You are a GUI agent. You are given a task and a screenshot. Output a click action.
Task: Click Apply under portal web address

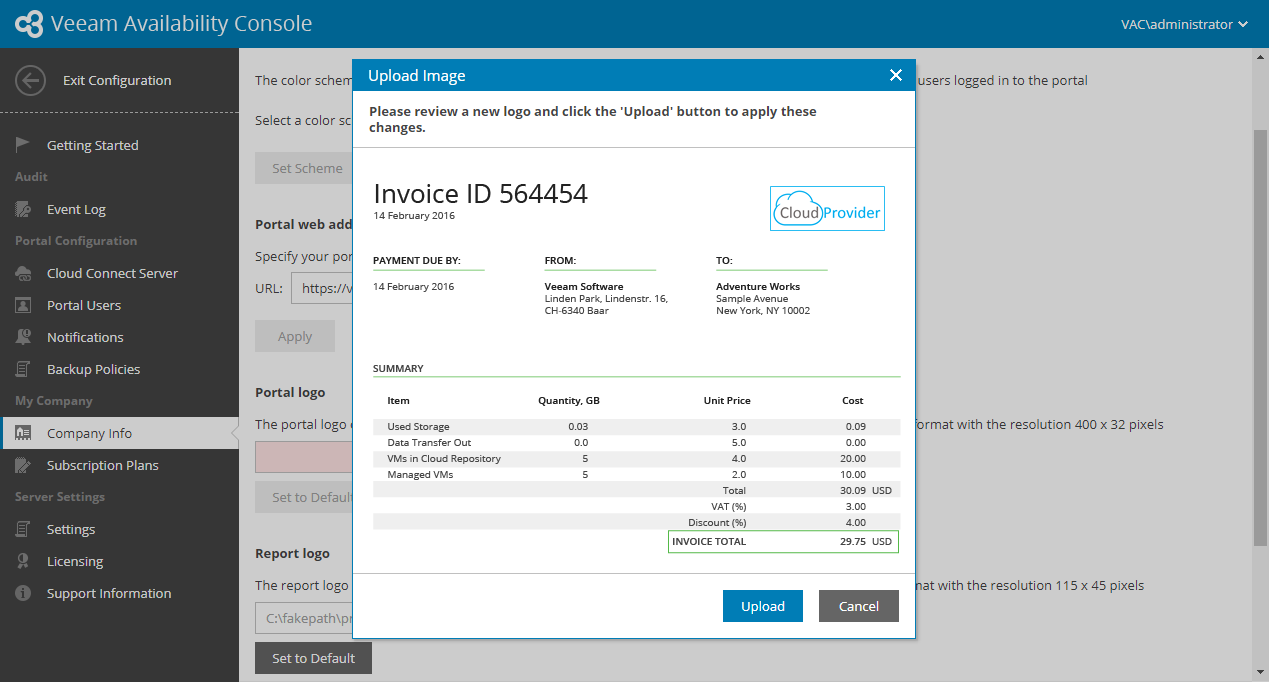point(295,336)
